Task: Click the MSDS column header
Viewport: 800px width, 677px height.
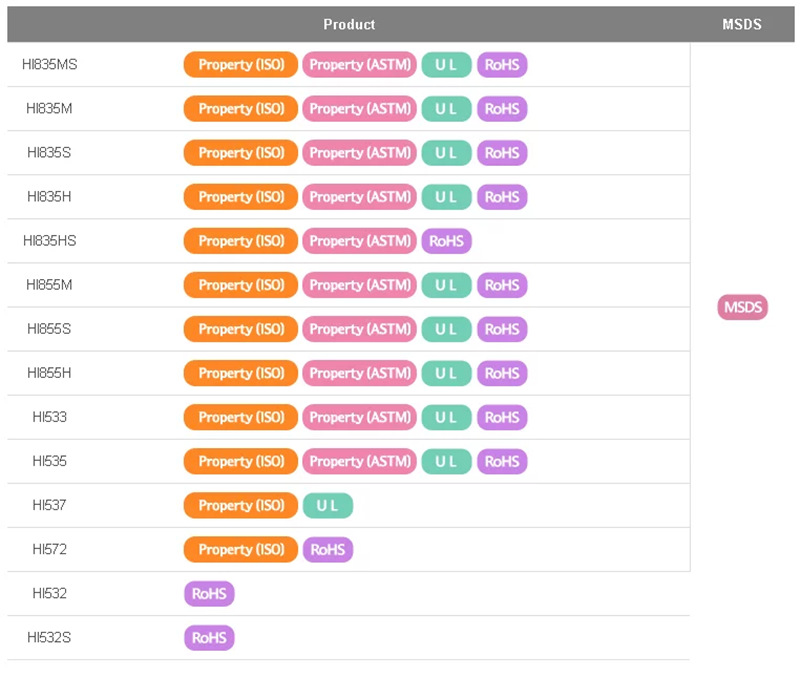Action: (x=742, y=24)
